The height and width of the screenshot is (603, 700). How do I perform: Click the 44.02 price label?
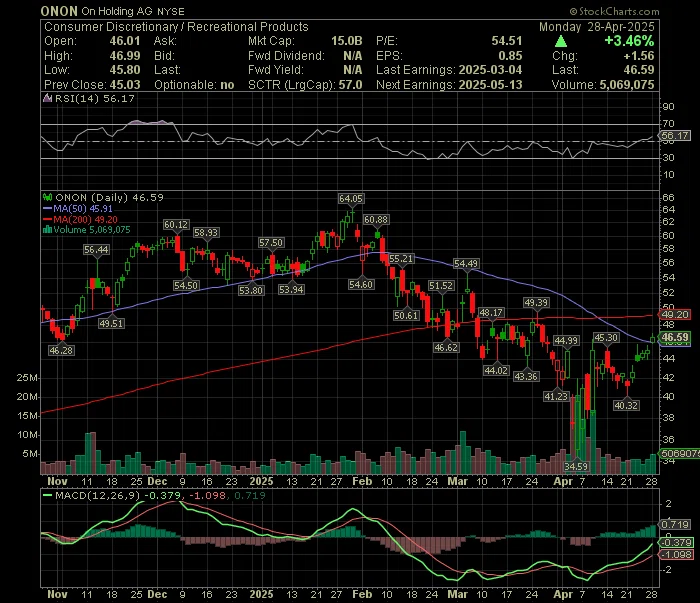[x=496, y=370]
